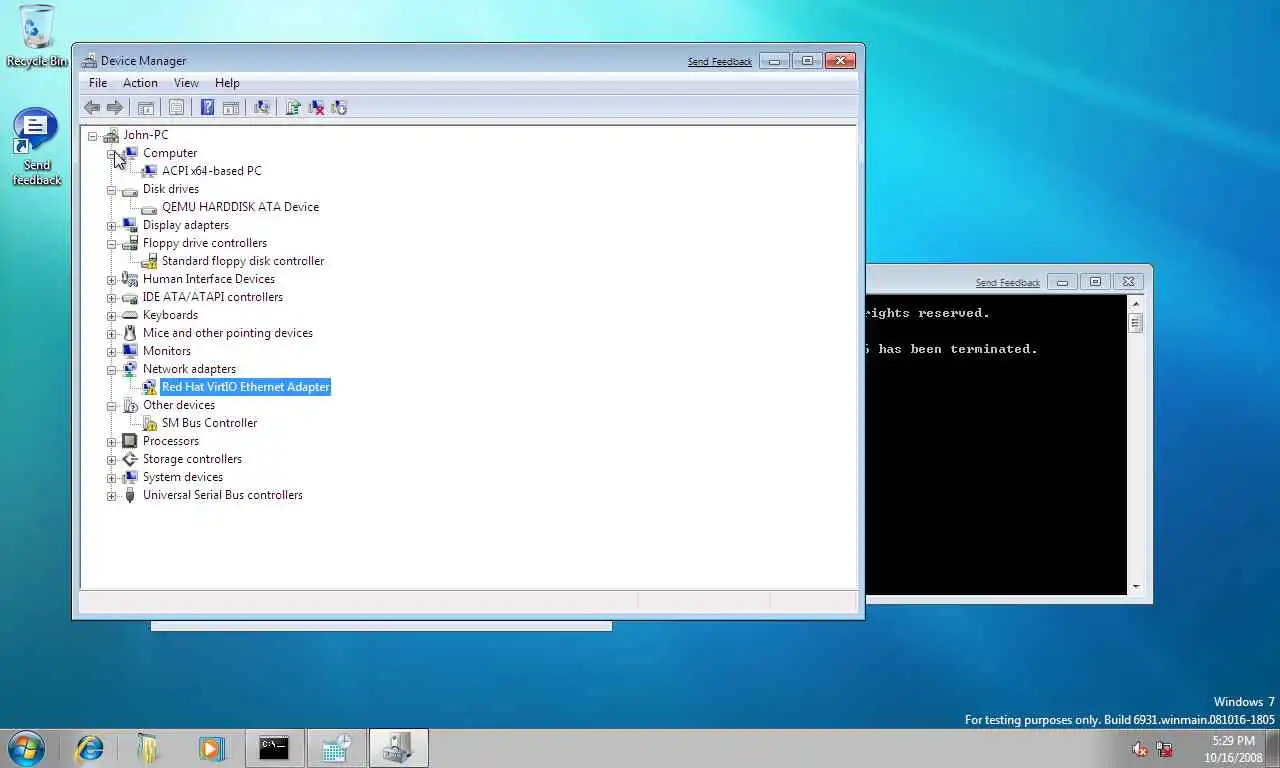Viewport: 1280px width, 768px height.
Task: Select the Network adapters label
Action: tap(189, 369)
